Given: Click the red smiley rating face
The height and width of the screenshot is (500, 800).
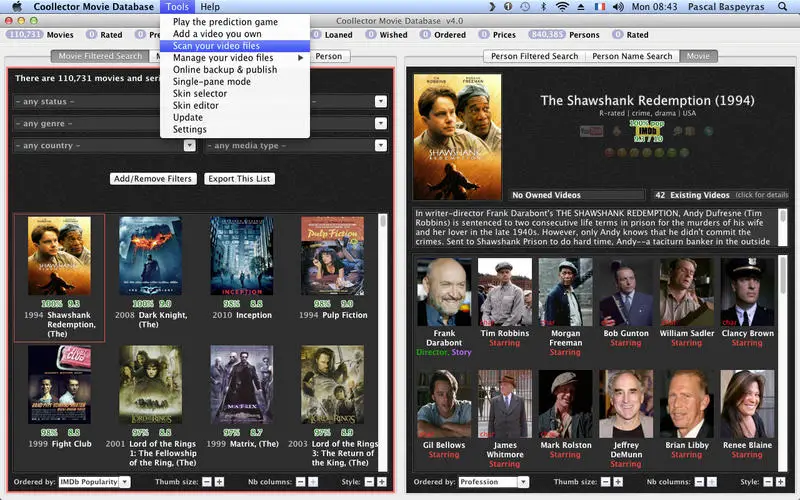Looking at the screenshot, I should click(x=609, y=152).
